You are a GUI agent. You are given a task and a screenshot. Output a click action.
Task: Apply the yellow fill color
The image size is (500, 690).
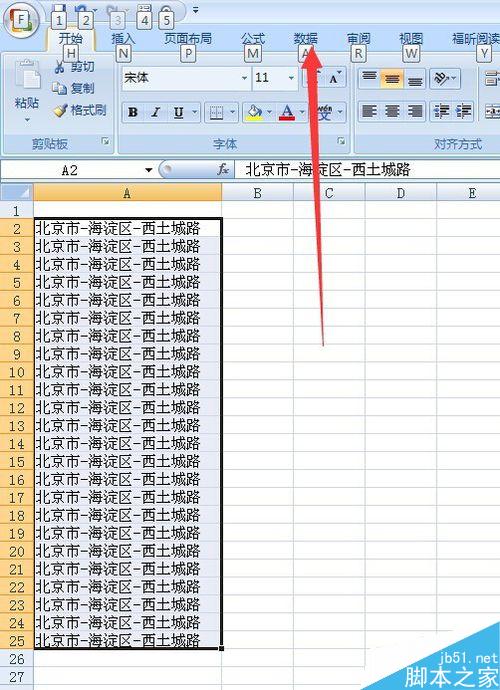254,113
